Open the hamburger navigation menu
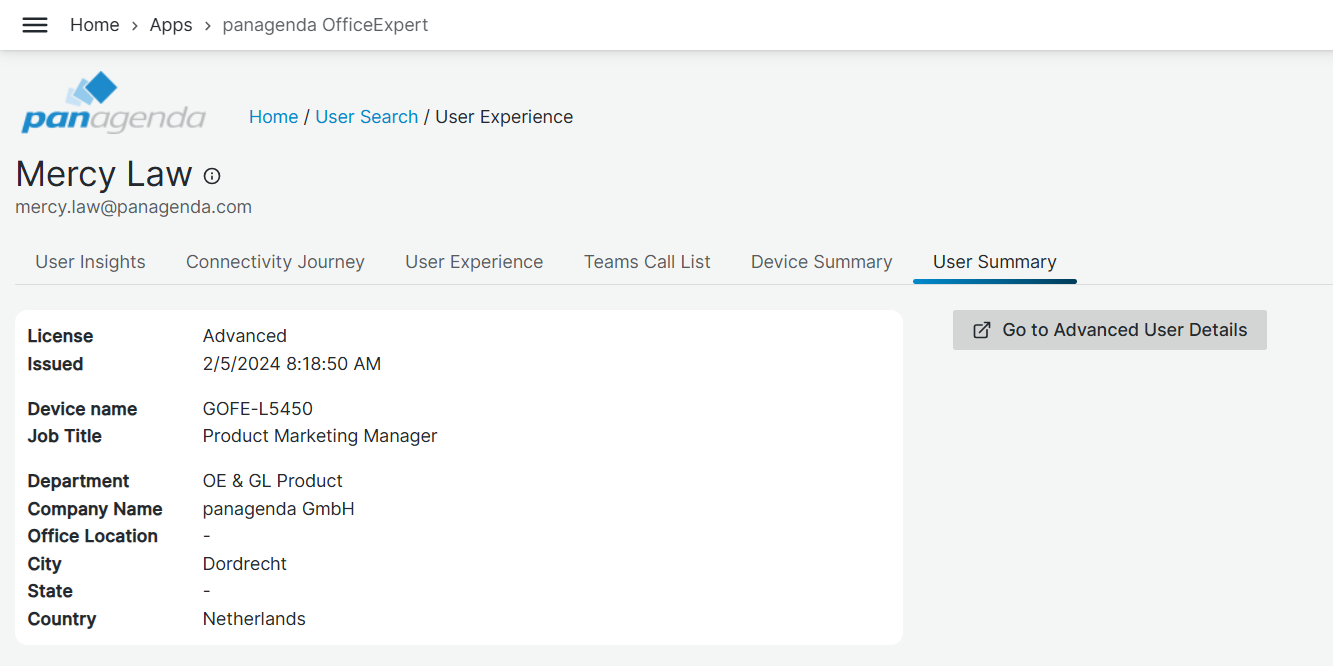This screenshot has width=1333, height=666. click(x=35, y=25)
